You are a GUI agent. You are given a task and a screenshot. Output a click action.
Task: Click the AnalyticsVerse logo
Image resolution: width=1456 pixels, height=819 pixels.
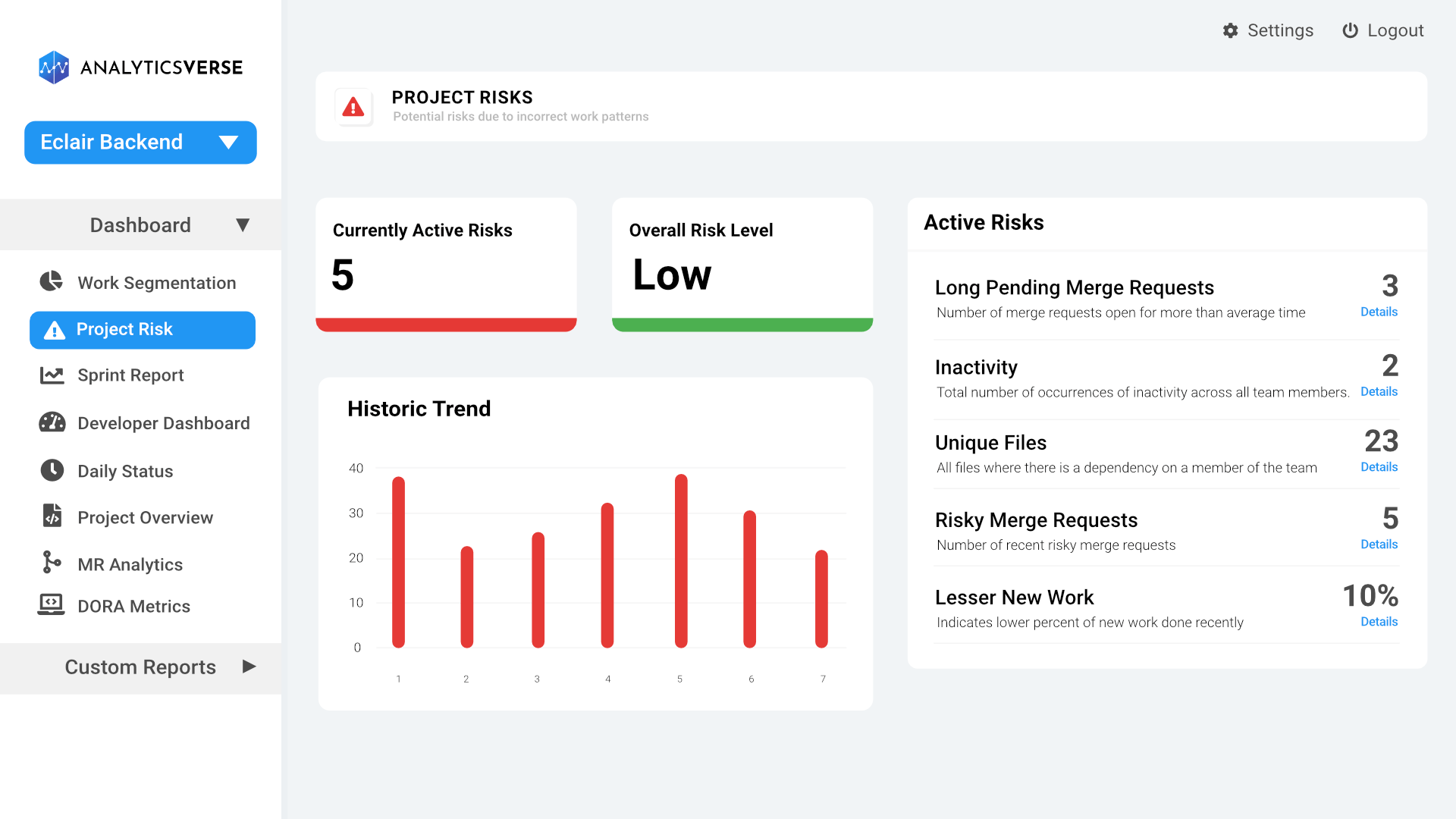click(x=140, y=67)
